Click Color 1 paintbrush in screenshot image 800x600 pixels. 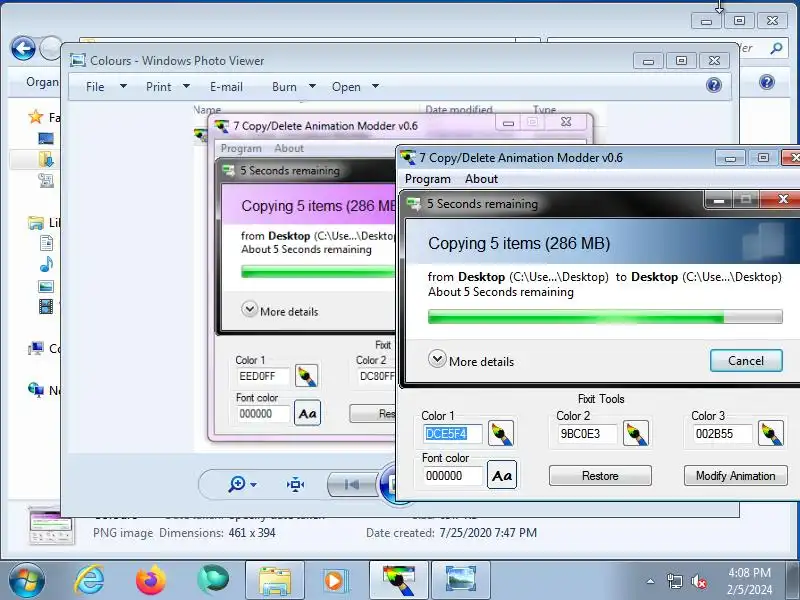306,376
